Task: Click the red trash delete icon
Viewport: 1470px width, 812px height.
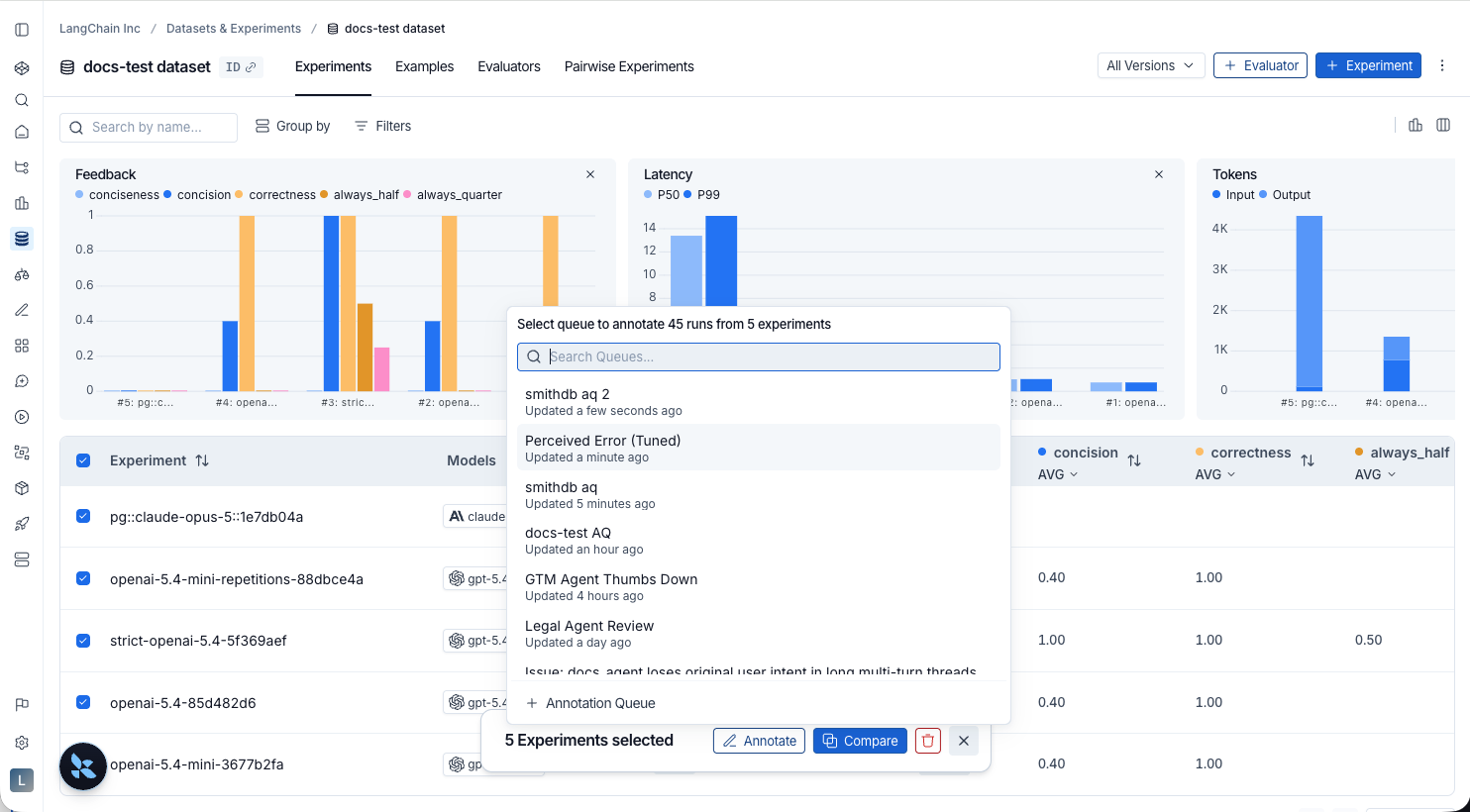Action: tap(928, 741)
